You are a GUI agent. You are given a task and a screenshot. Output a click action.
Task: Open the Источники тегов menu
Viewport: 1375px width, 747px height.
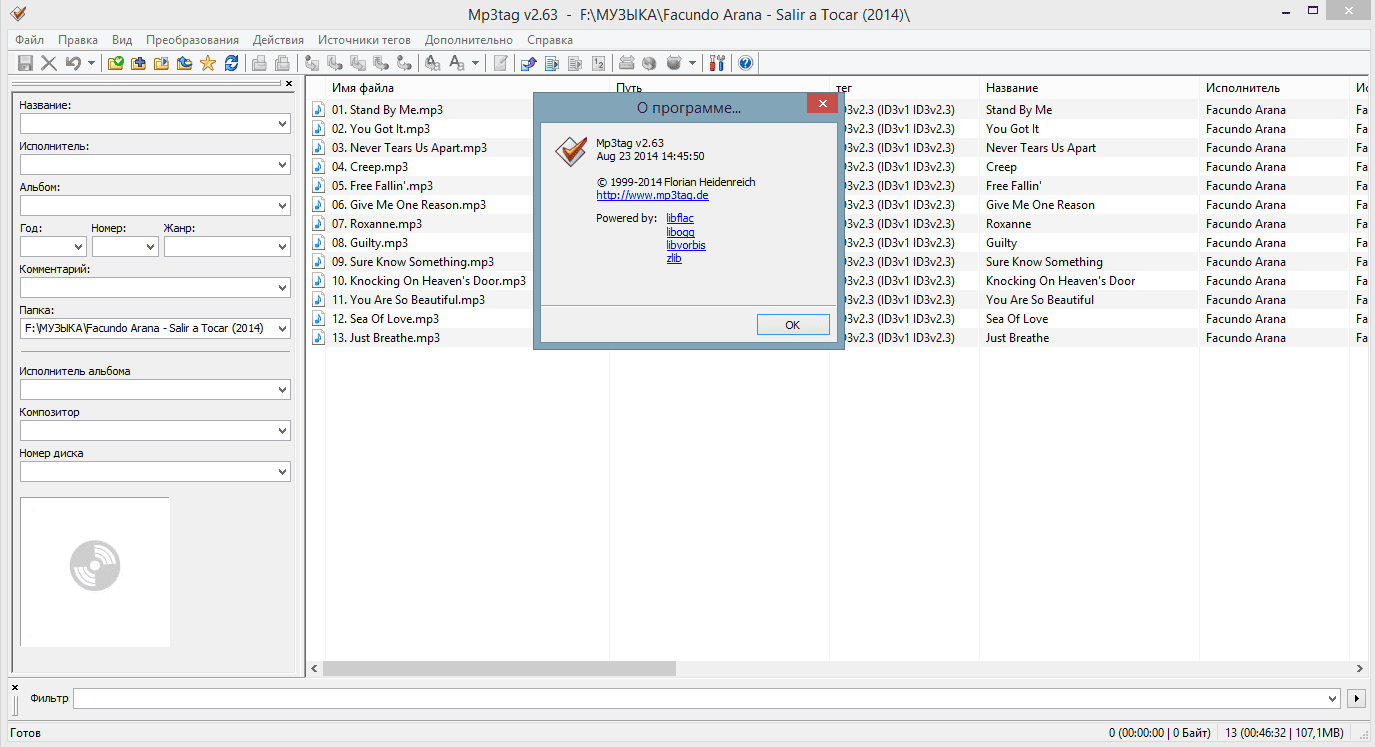coord(364,40)
